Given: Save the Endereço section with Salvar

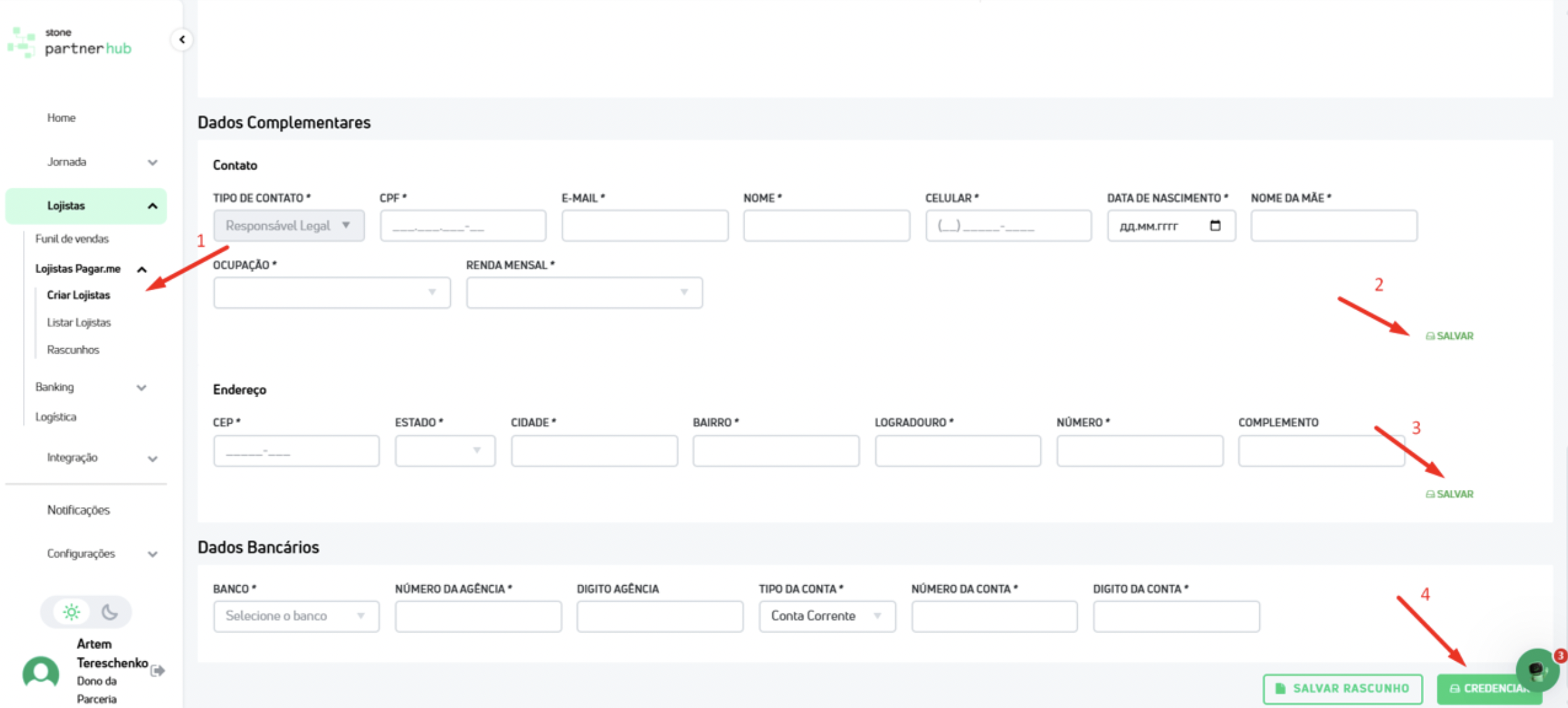Looking at the screenshot, I should point(1450,494).
